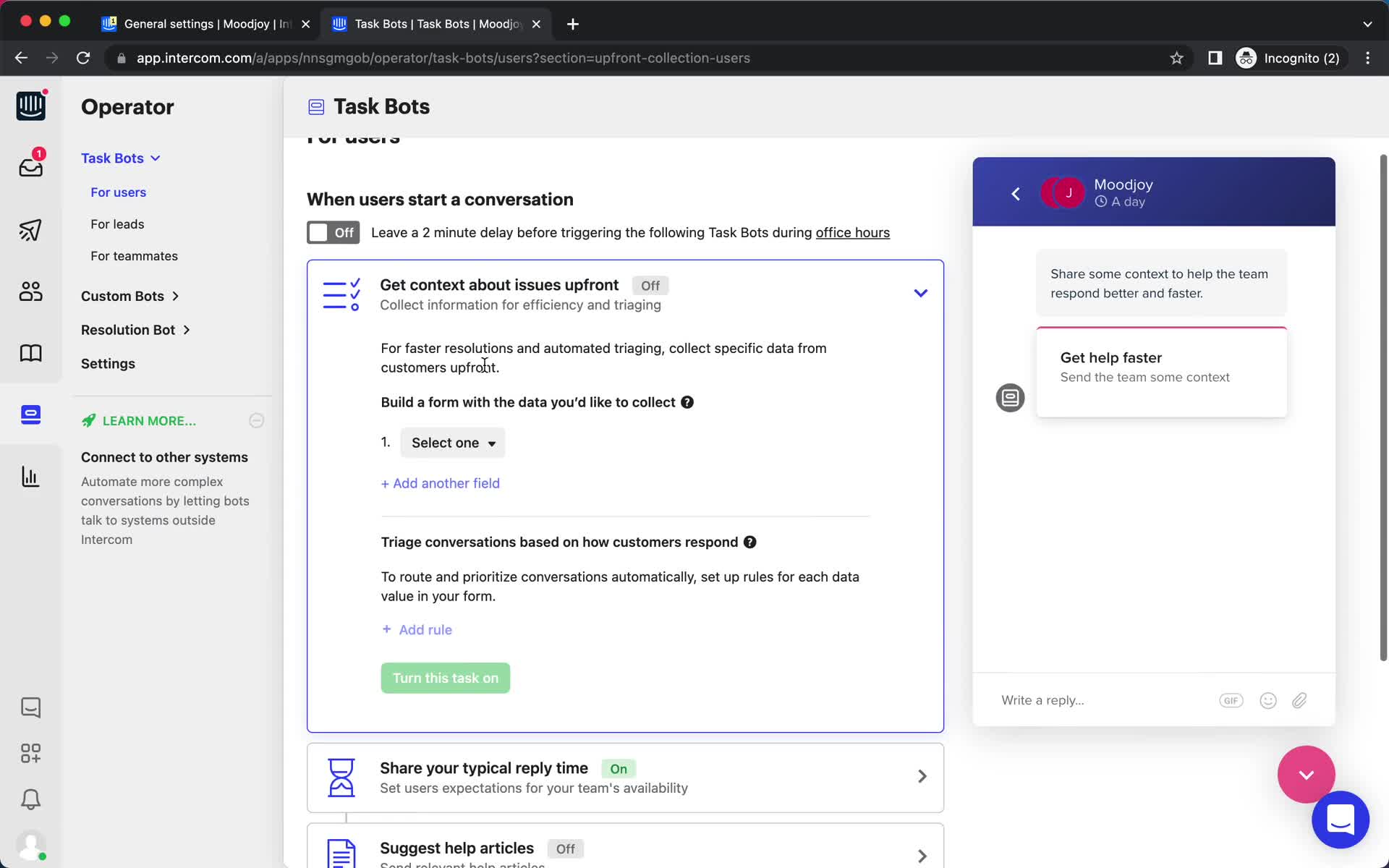Open a new browser tab
Viewport: 1389px width, 868px height.
573,24
